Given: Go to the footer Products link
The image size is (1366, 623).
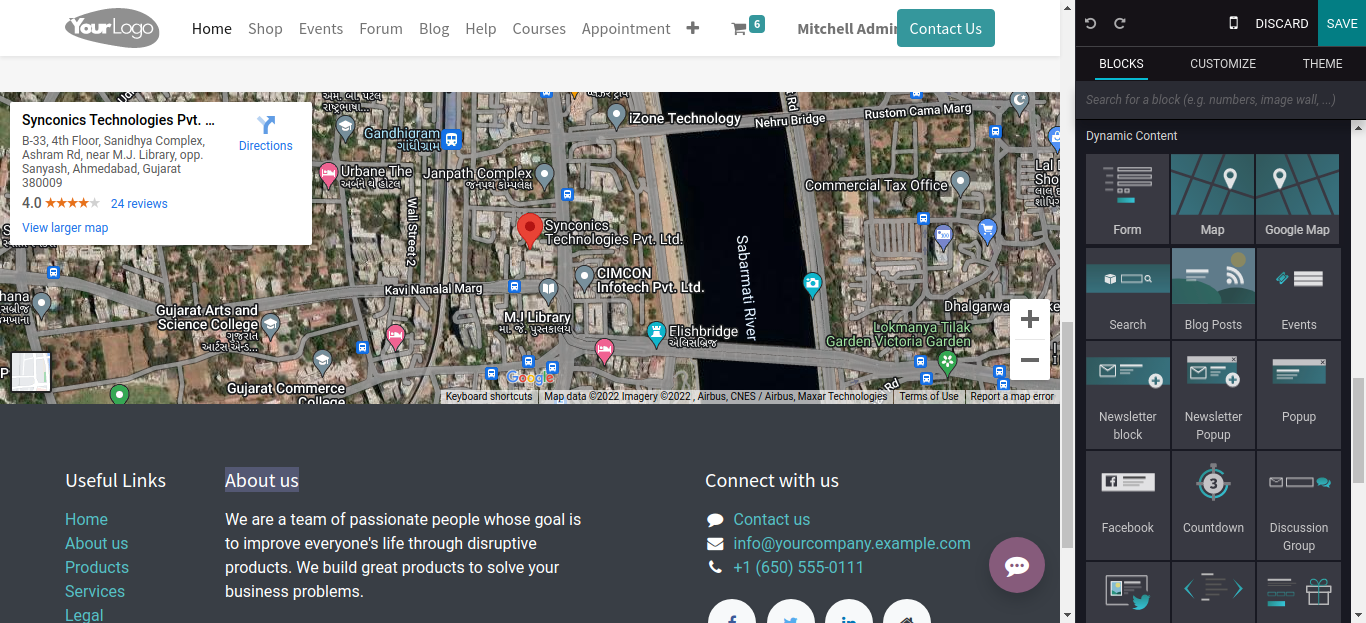Looking at the screenshot, I should tap(97, 567).
